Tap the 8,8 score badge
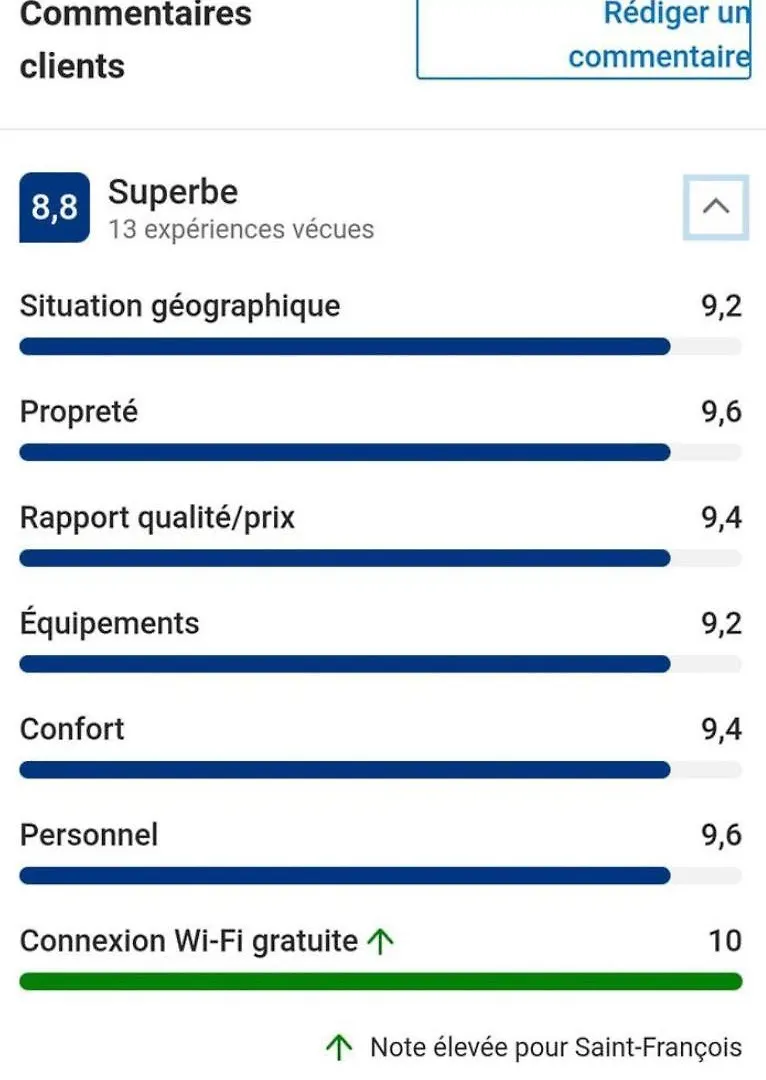The height and width of the screenshot is (1080, 766). pos(54,207)
